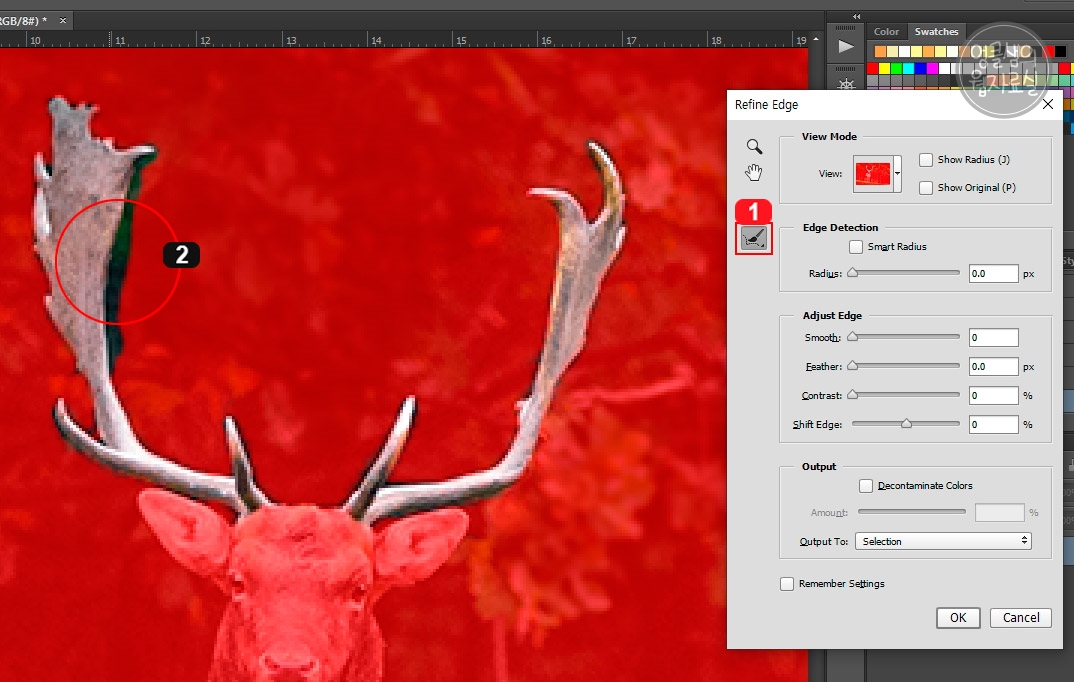
Task: Check Decontaminate Colors option
Action: 866,485
